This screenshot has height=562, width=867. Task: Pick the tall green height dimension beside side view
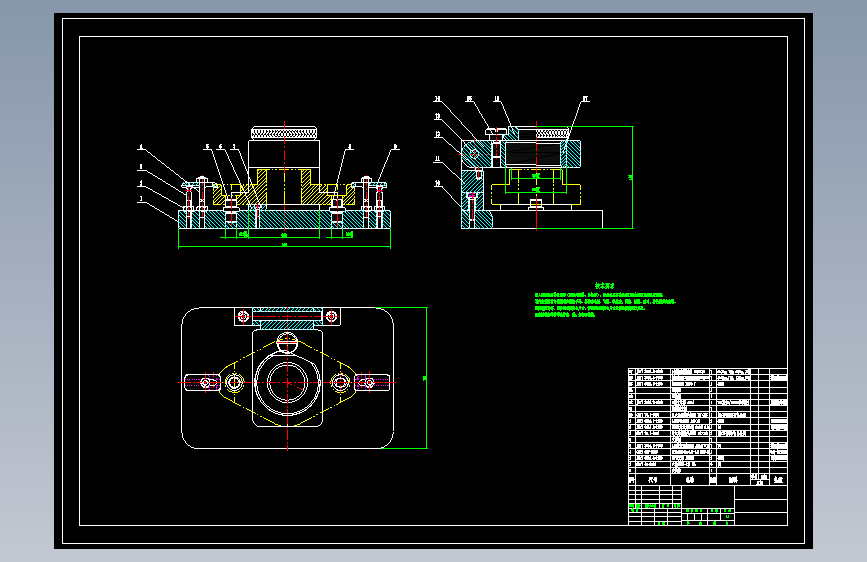coord(631,177)
